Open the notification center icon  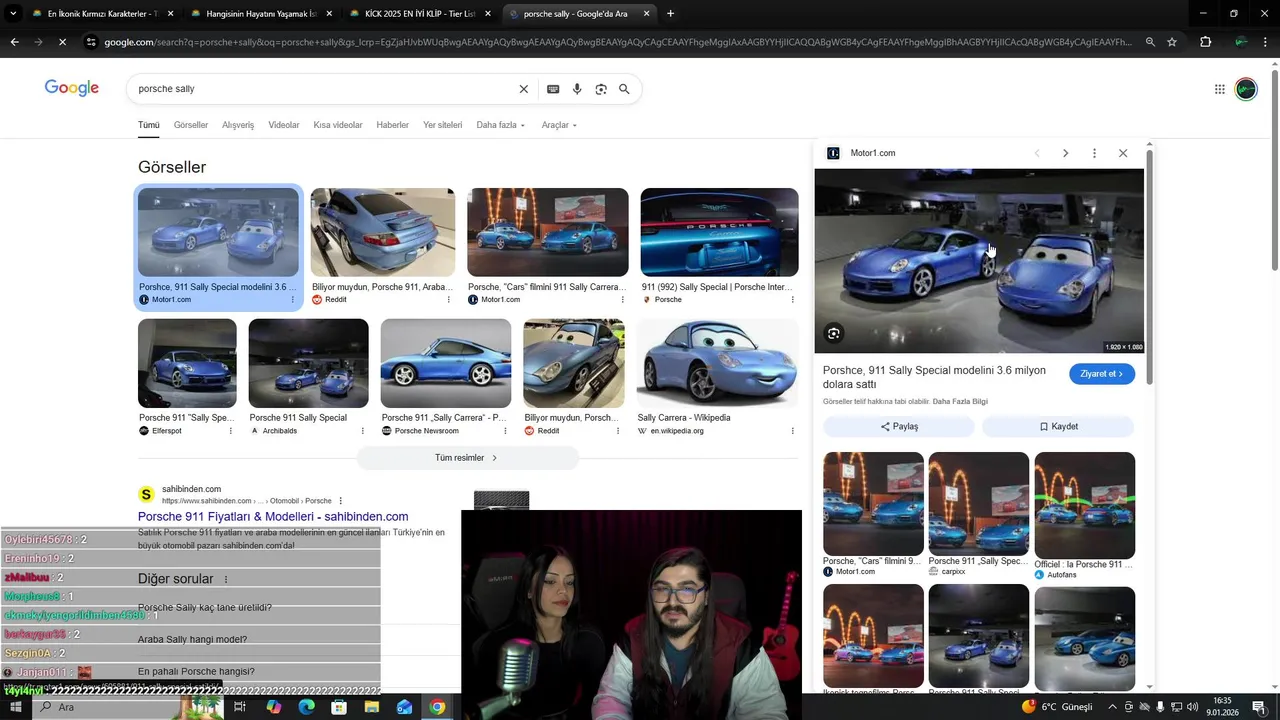coord(1259,707)
